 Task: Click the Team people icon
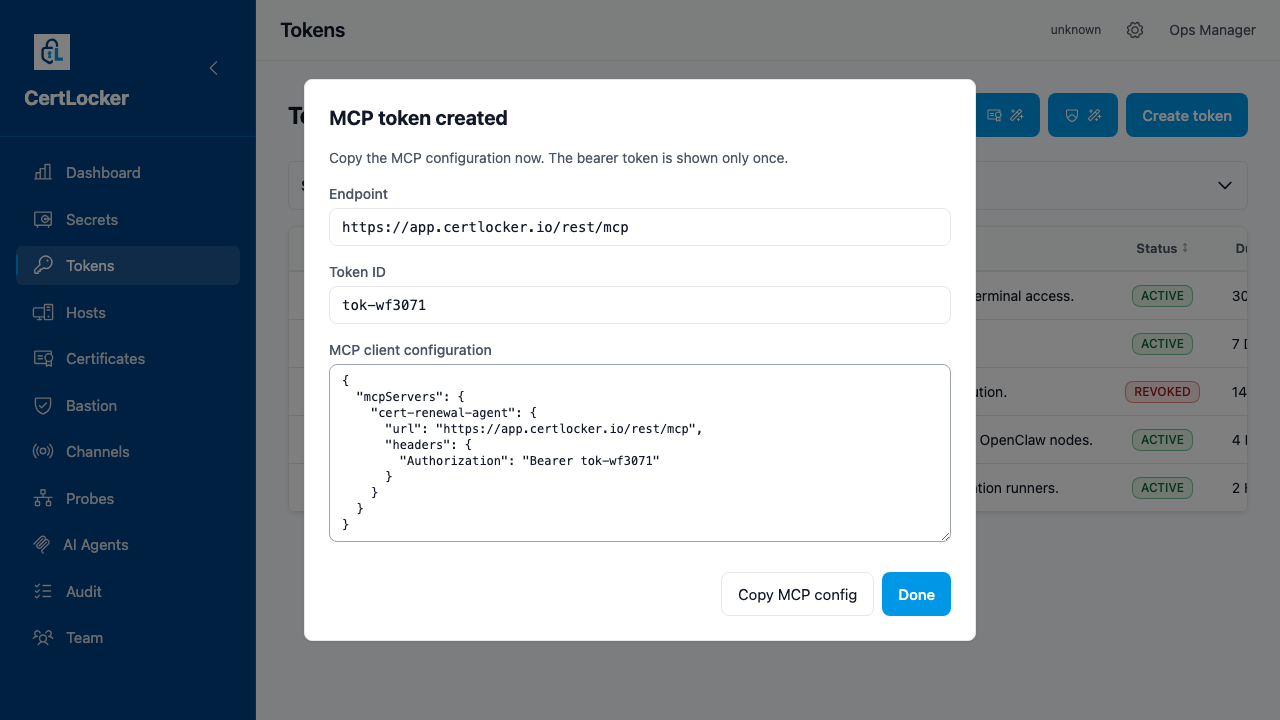click(43, 637)
